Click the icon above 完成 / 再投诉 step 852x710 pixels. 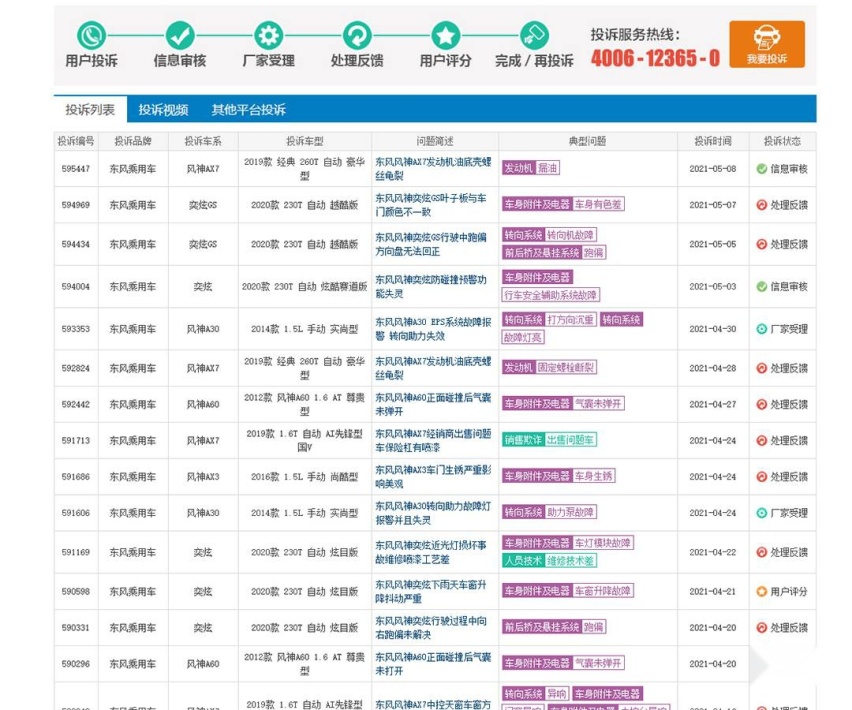click(534, 35)
